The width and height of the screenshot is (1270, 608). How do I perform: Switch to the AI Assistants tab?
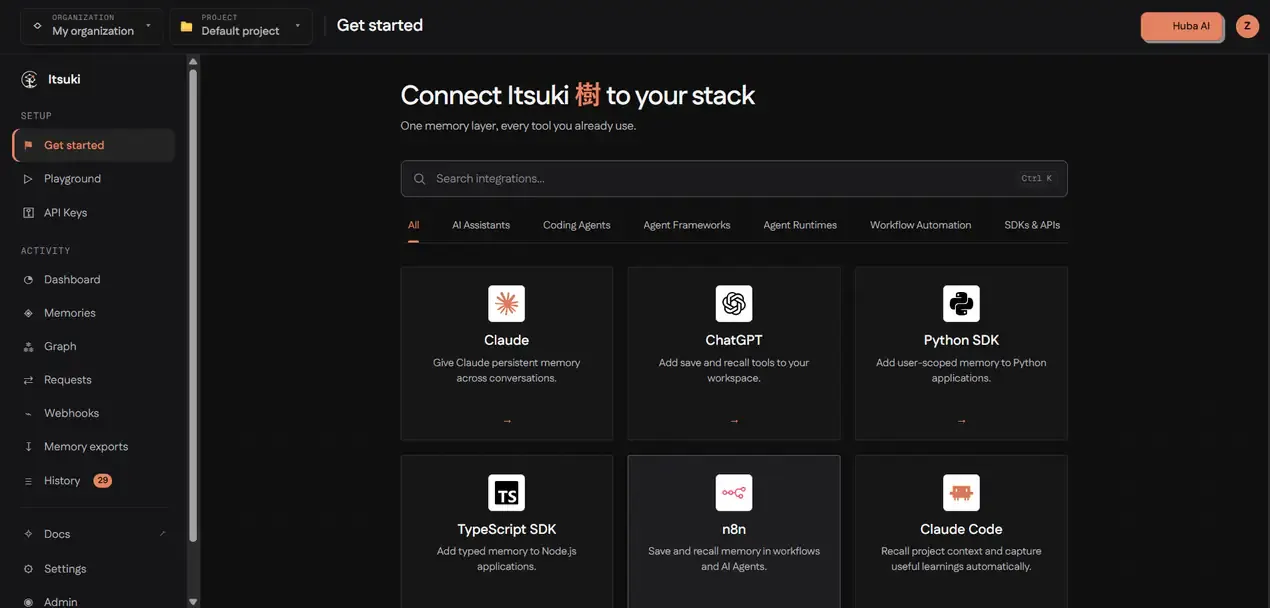point(481,225)
